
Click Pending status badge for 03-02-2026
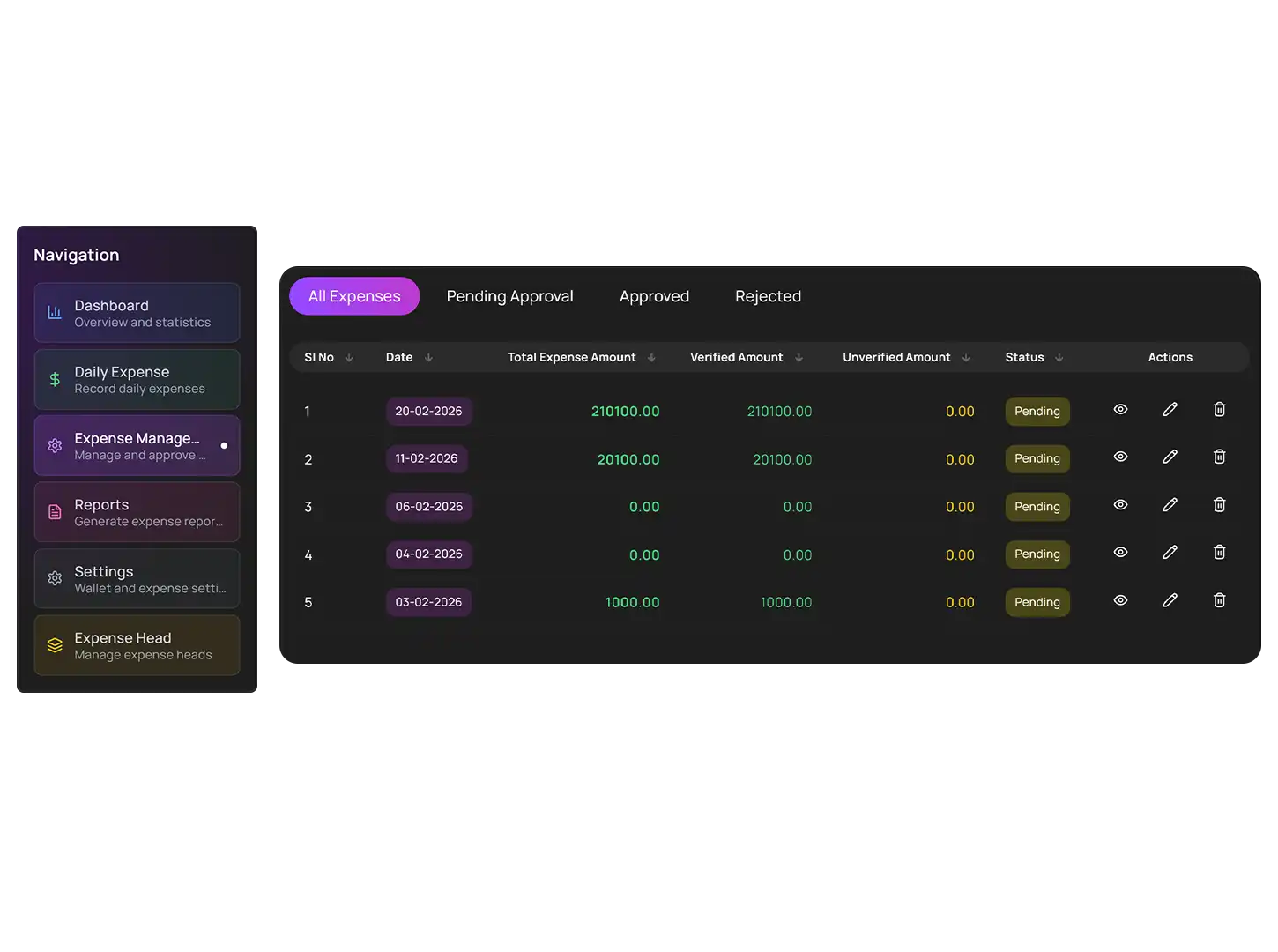pos(1037,602)
